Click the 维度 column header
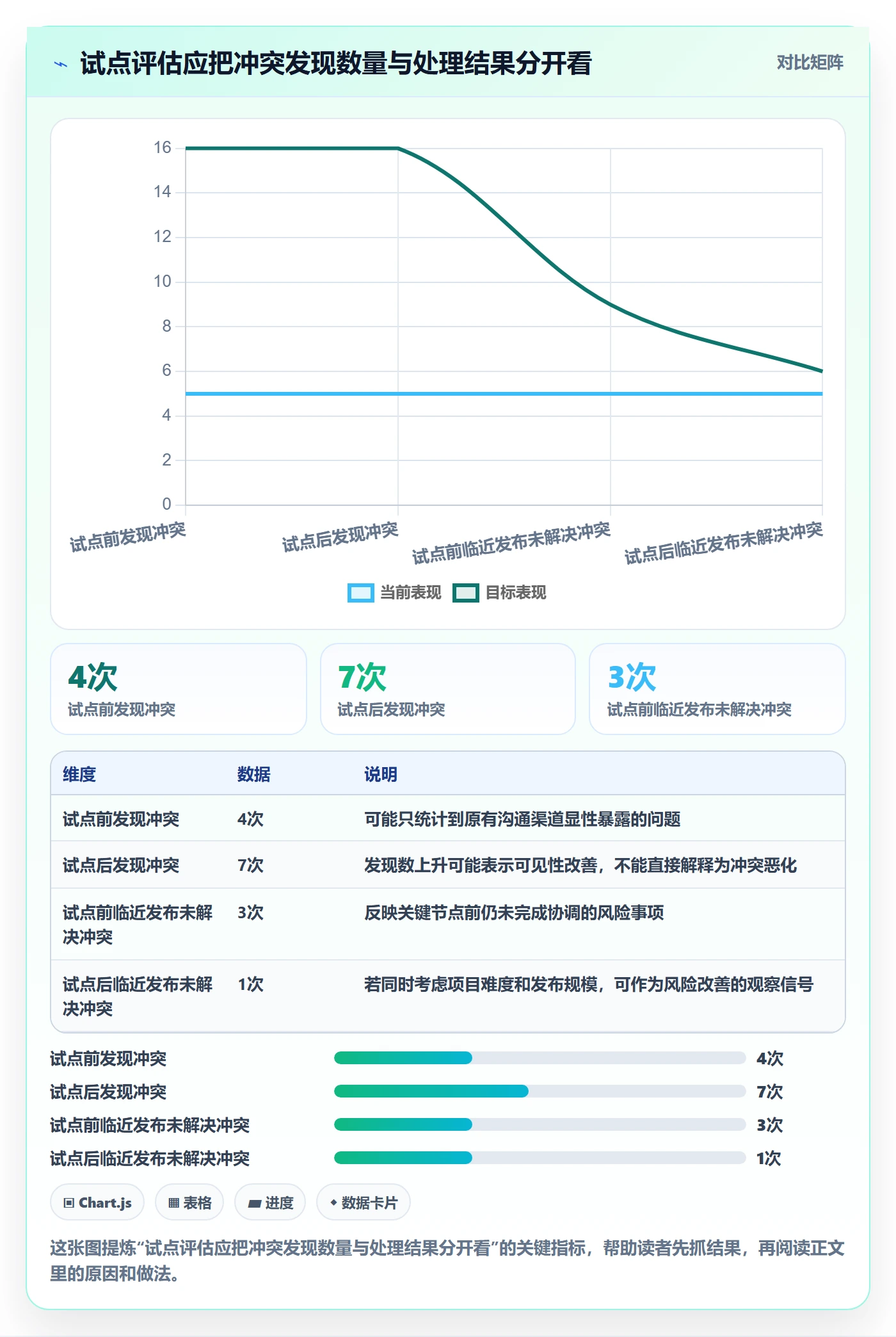Image resolution: width=896 pixels, height=1337 pixels. pyautogui.click(x=79, y=774)
